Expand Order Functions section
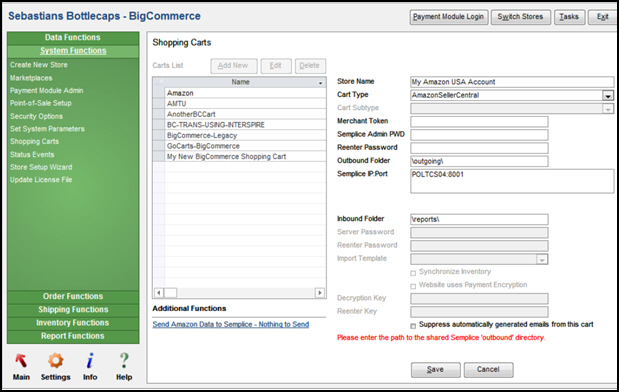 [73, 296]
